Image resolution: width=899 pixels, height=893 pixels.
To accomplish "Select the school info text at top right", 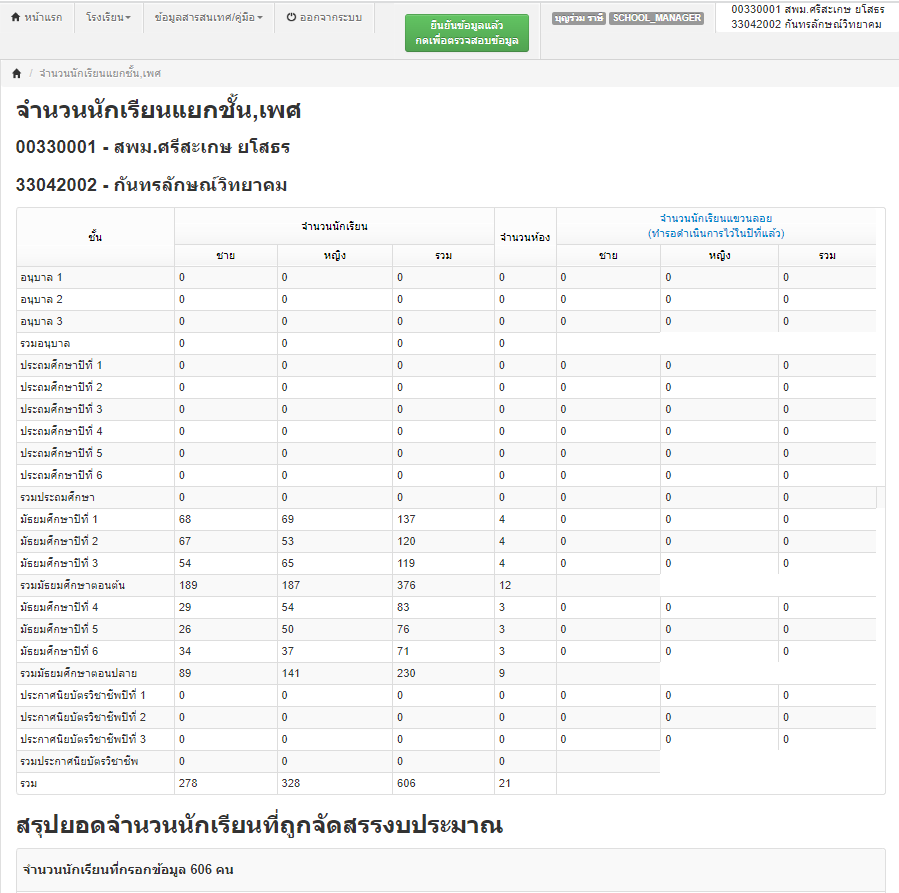I will click(806, 17).
